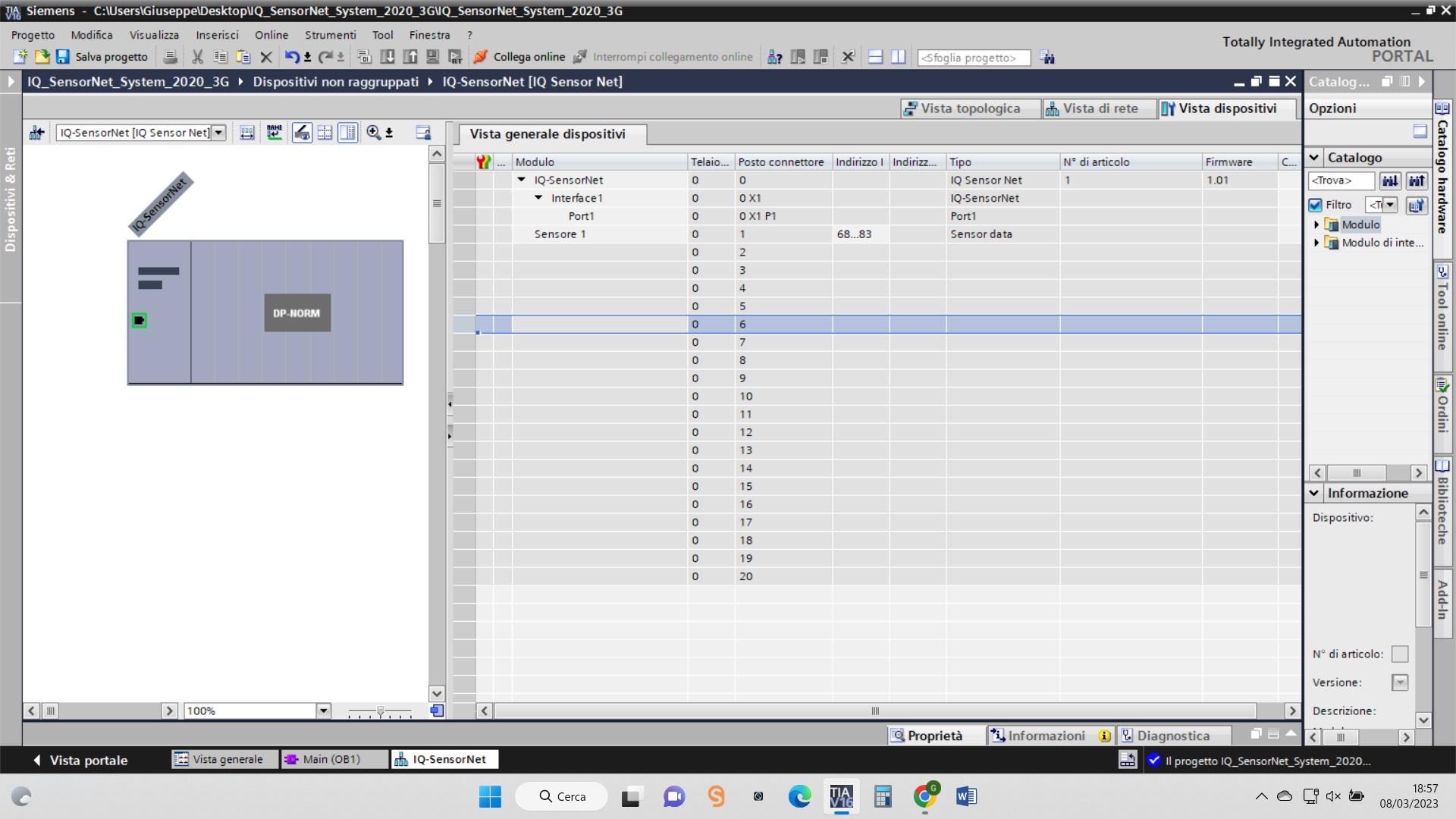Click the Trova search field in catalog
This screenshot has width=1456, height=819.
[x=1340, y=180]
